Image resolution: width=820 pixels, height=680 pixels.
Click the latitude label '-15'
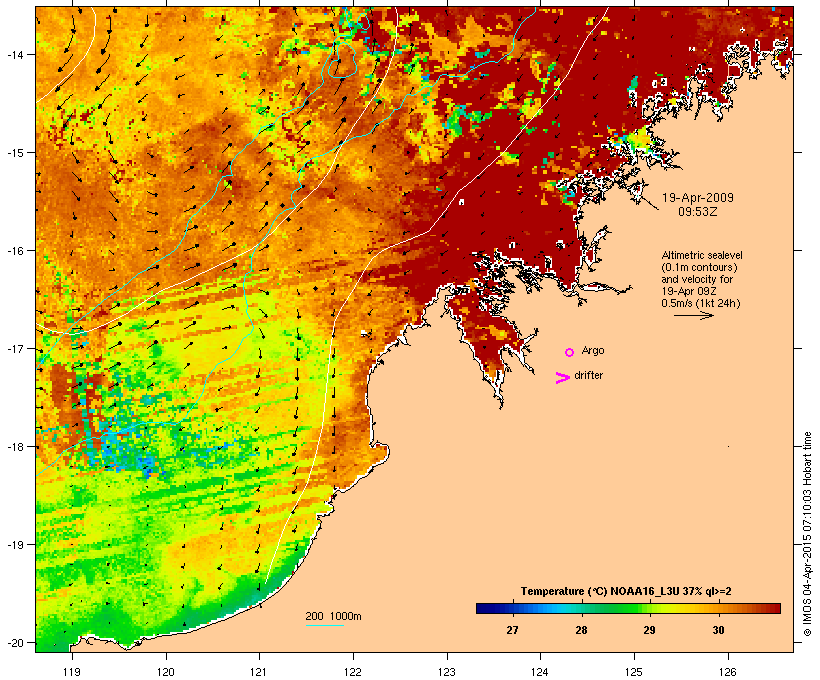click(x=14, y=153)
